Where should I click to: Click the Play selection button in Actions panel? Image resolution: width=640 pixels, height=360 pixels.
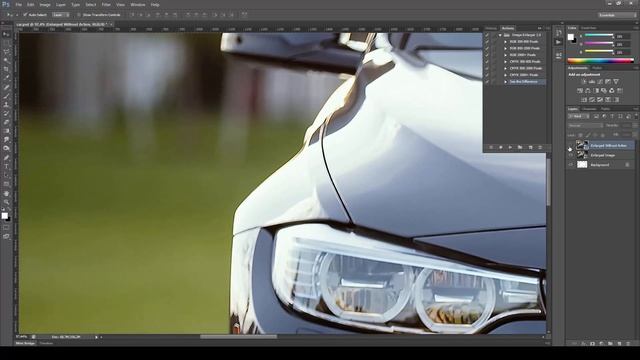click(510, 147)
